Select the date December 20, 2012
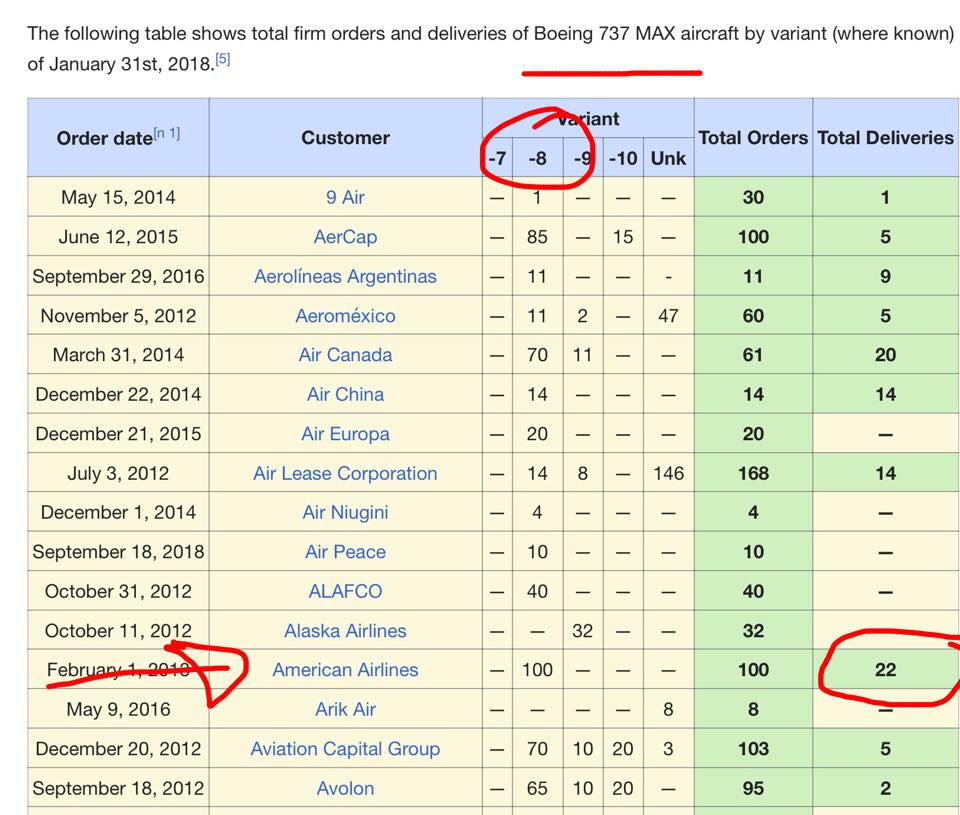960x815 pixels. pyautogui.click(x=118, y=749)
